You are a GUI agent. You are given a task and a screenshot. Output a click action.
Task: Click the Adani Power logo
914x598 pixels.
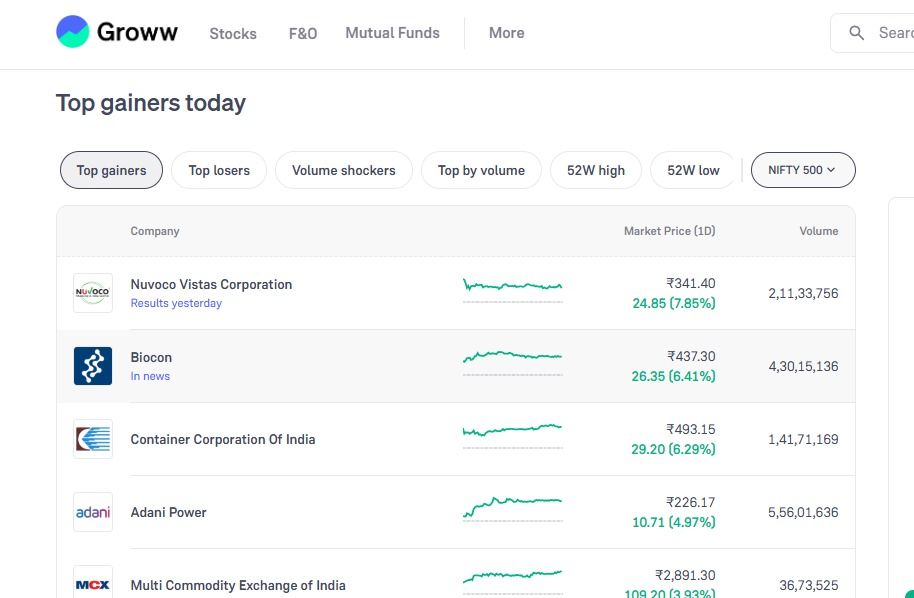[93, 512]
